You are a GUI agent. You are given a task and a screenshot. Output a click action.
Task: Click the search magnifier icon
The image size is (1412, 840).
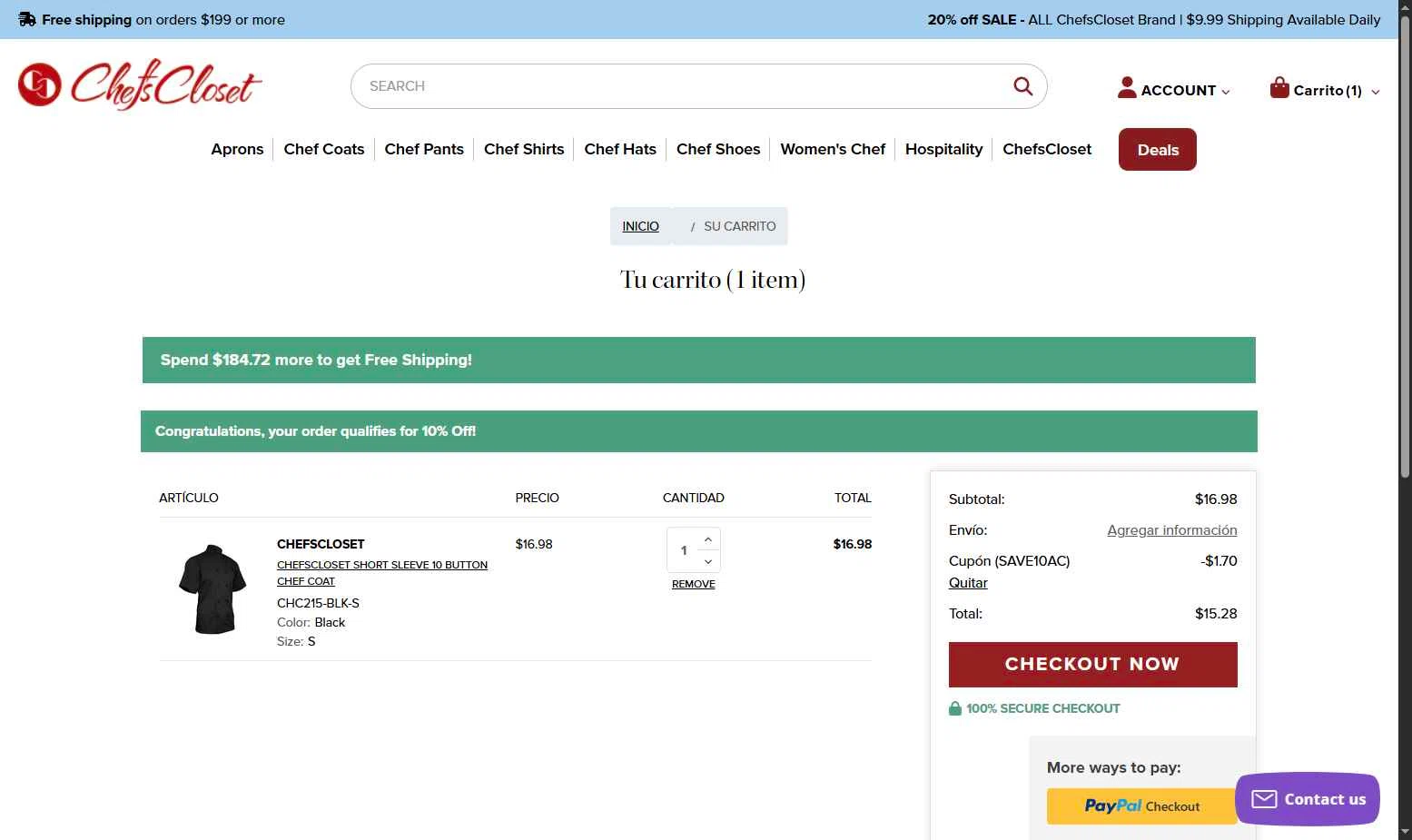tap(1022, 86)
